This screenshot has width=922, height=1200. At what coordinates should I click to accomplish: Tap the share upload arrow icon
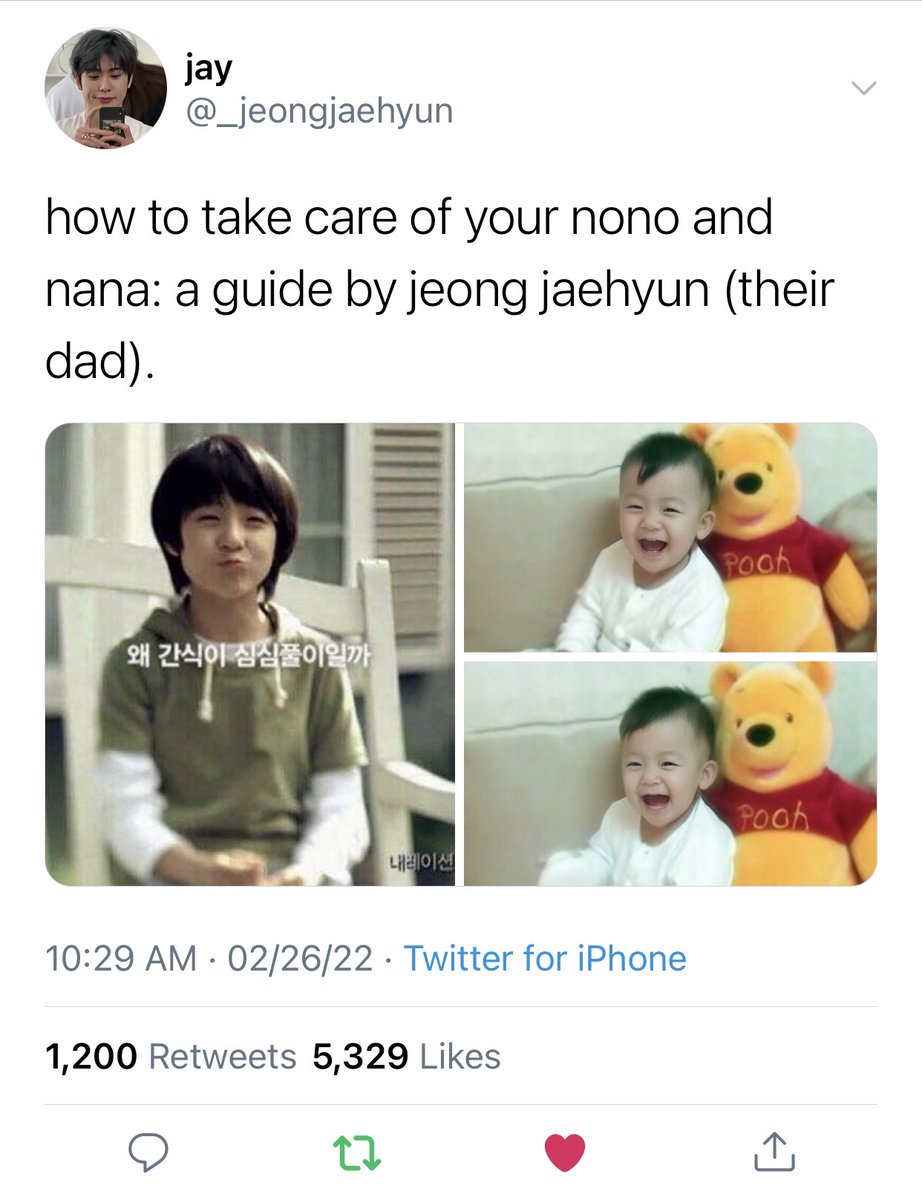tap(773, 1151)
